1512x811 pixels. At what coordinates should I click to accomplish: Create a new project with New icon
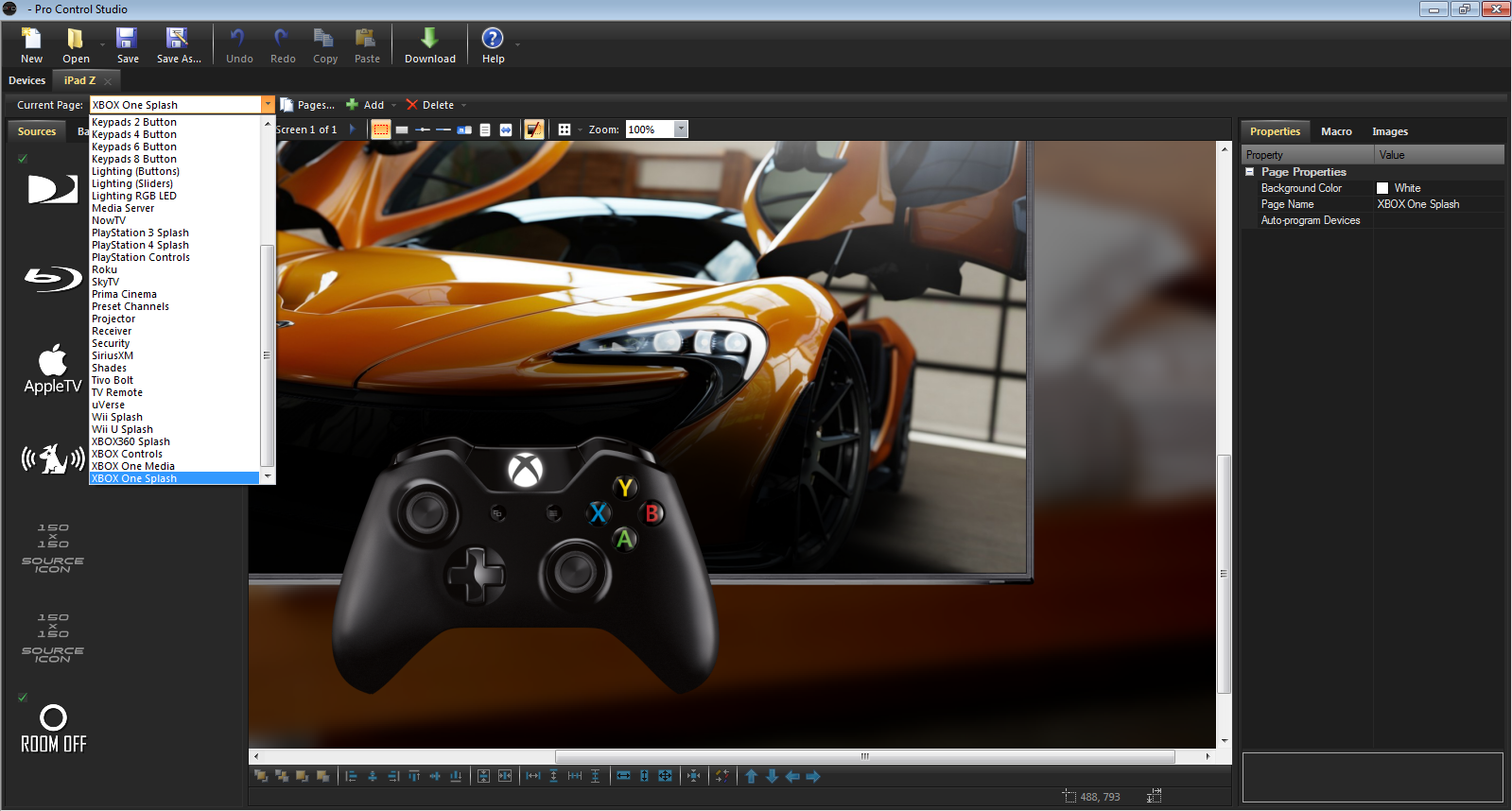coord(31,44)
